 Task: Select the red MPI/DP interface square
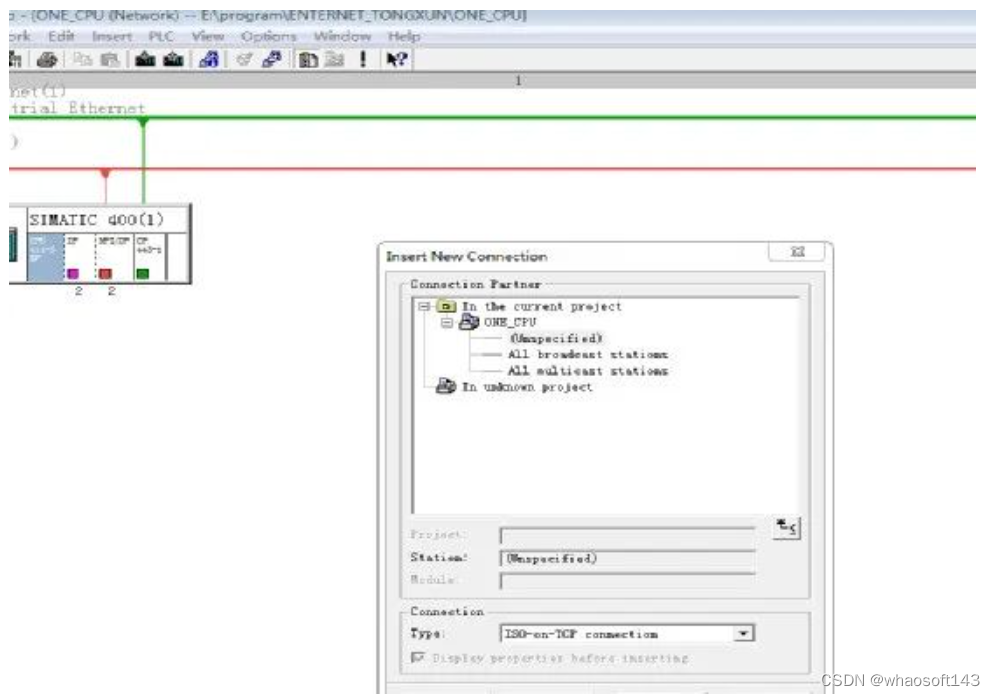105,273
